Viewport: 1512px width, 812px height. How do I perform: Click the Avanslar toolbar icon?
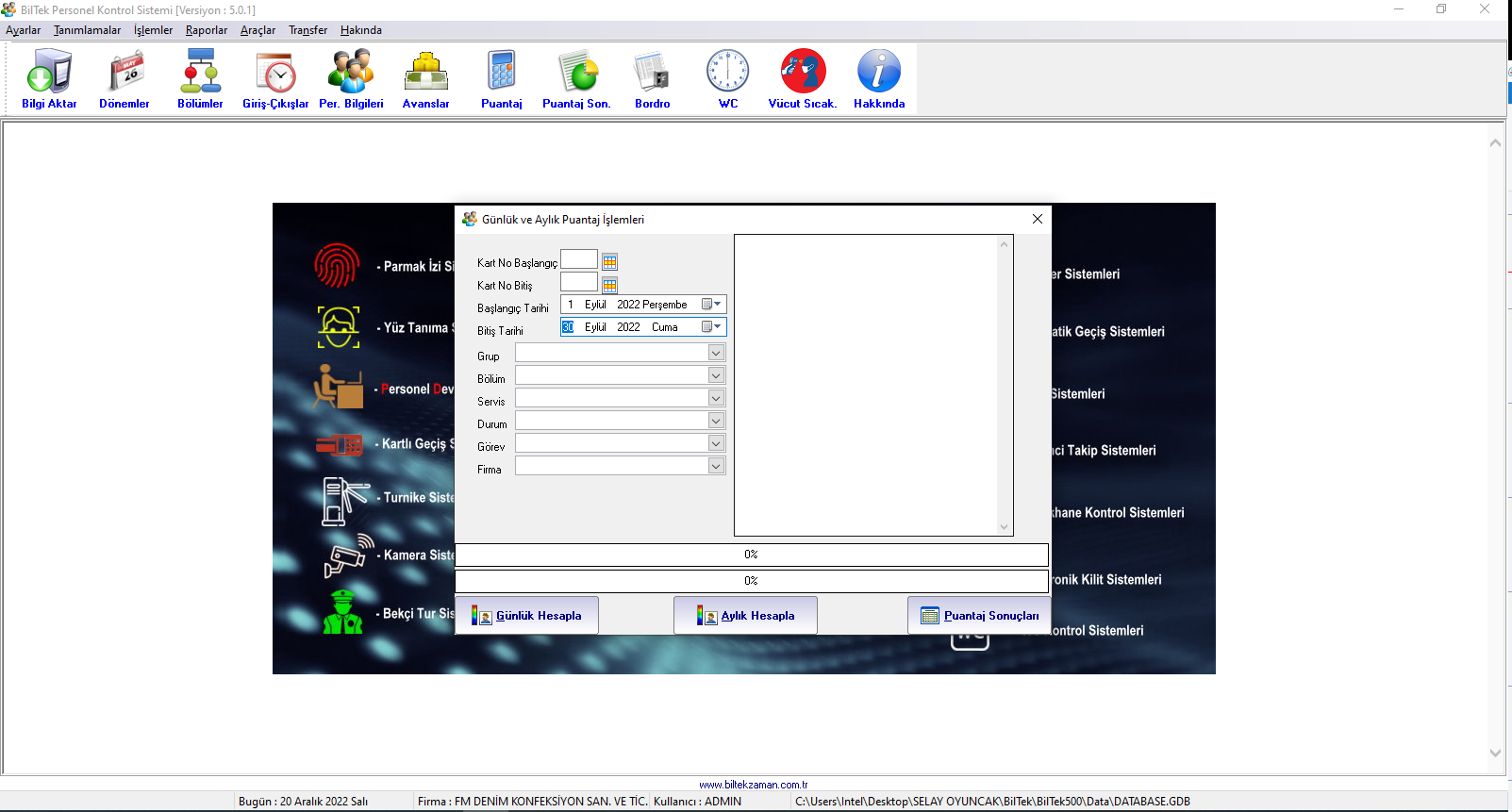tap(426, 79)
